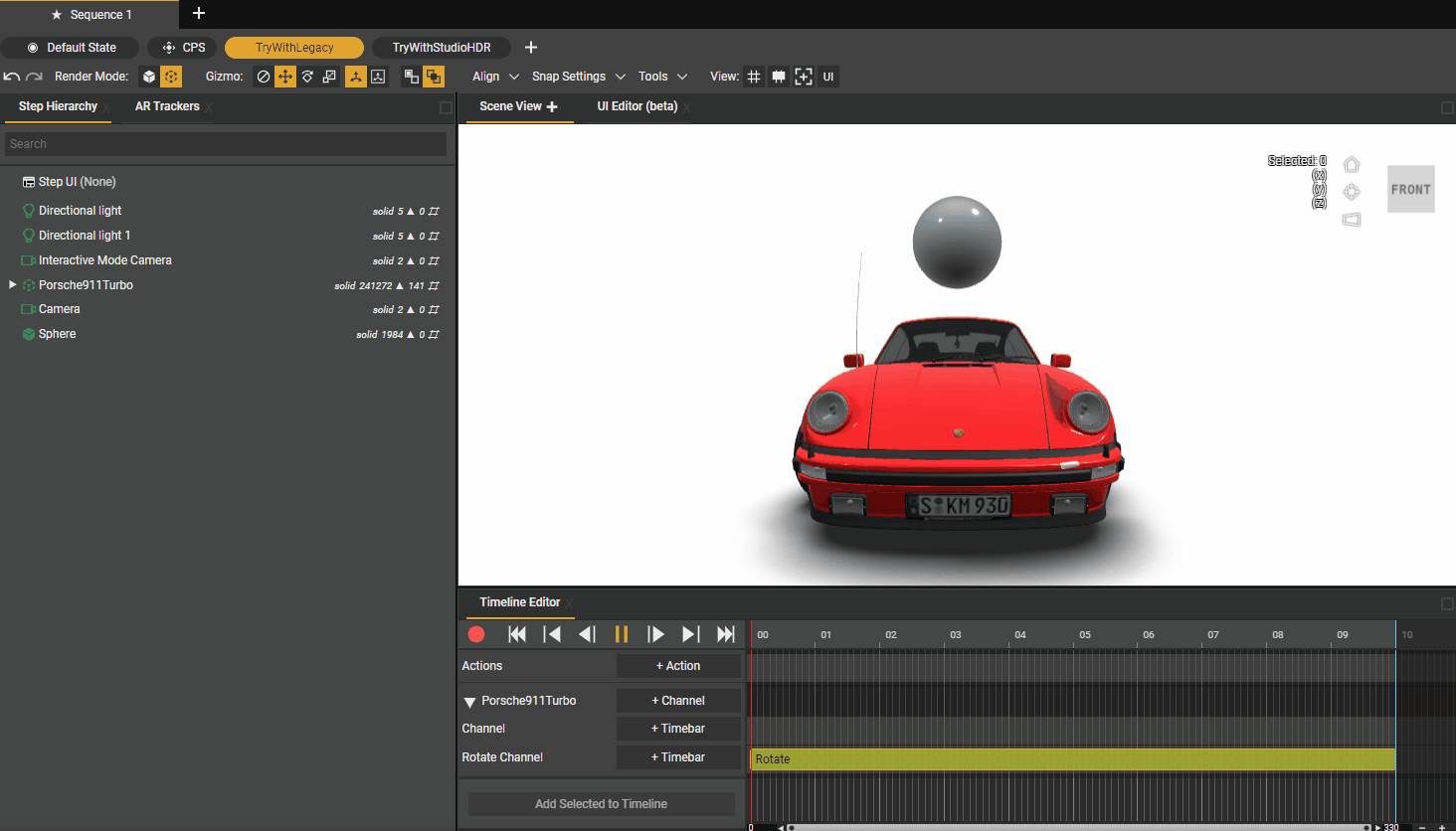Viewport: 1456px width, 831px height.
Task: Select the CPS state tab
Action: [x=183, y=48]
